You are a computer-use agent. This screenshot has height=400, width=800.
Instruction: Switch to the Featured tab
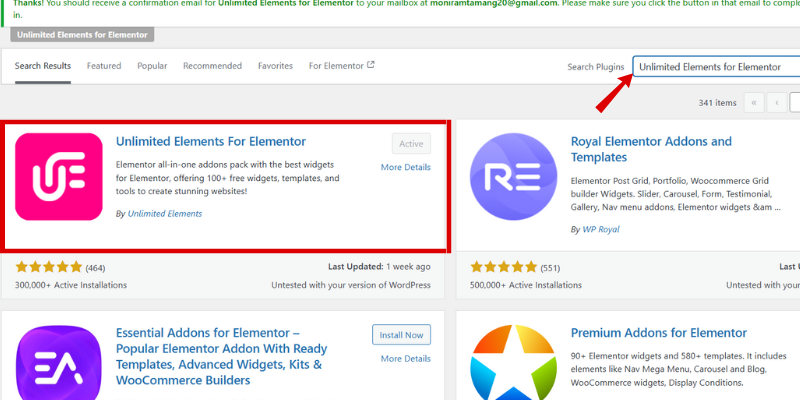tap(104, 66)
